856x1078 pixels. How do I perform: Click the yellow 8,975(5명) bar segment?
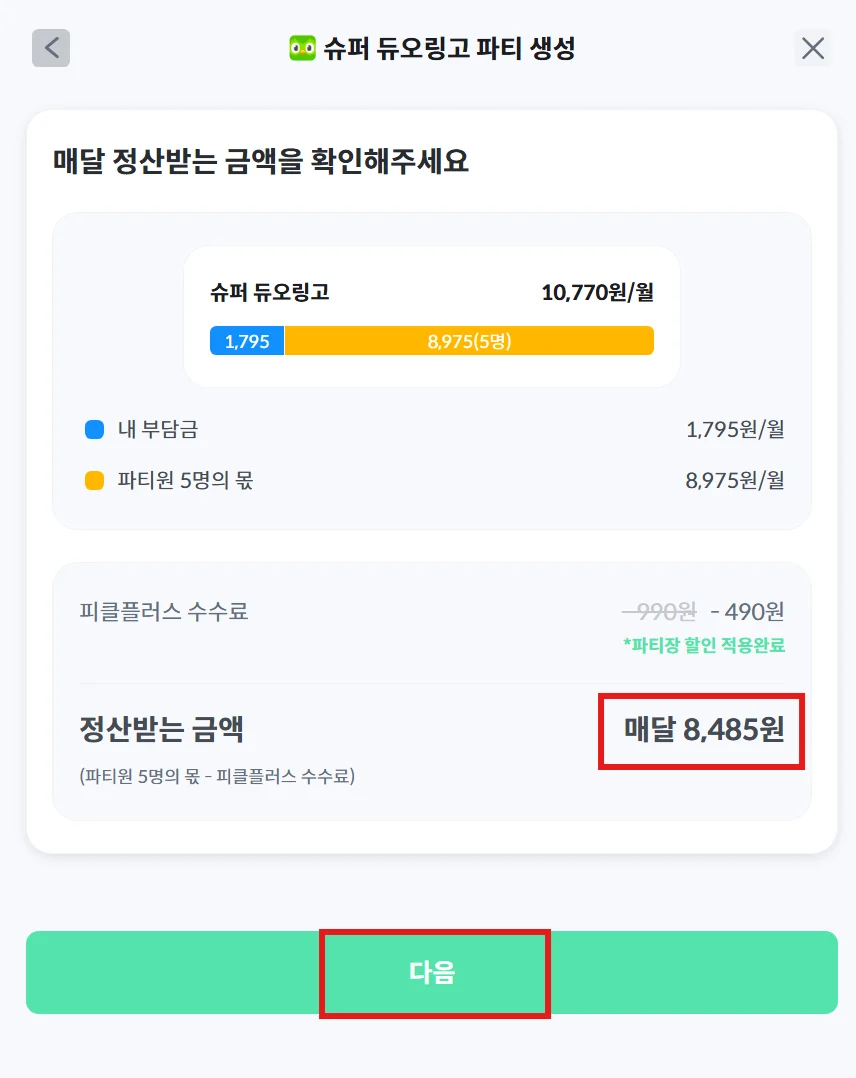click(x=469, y=341)
